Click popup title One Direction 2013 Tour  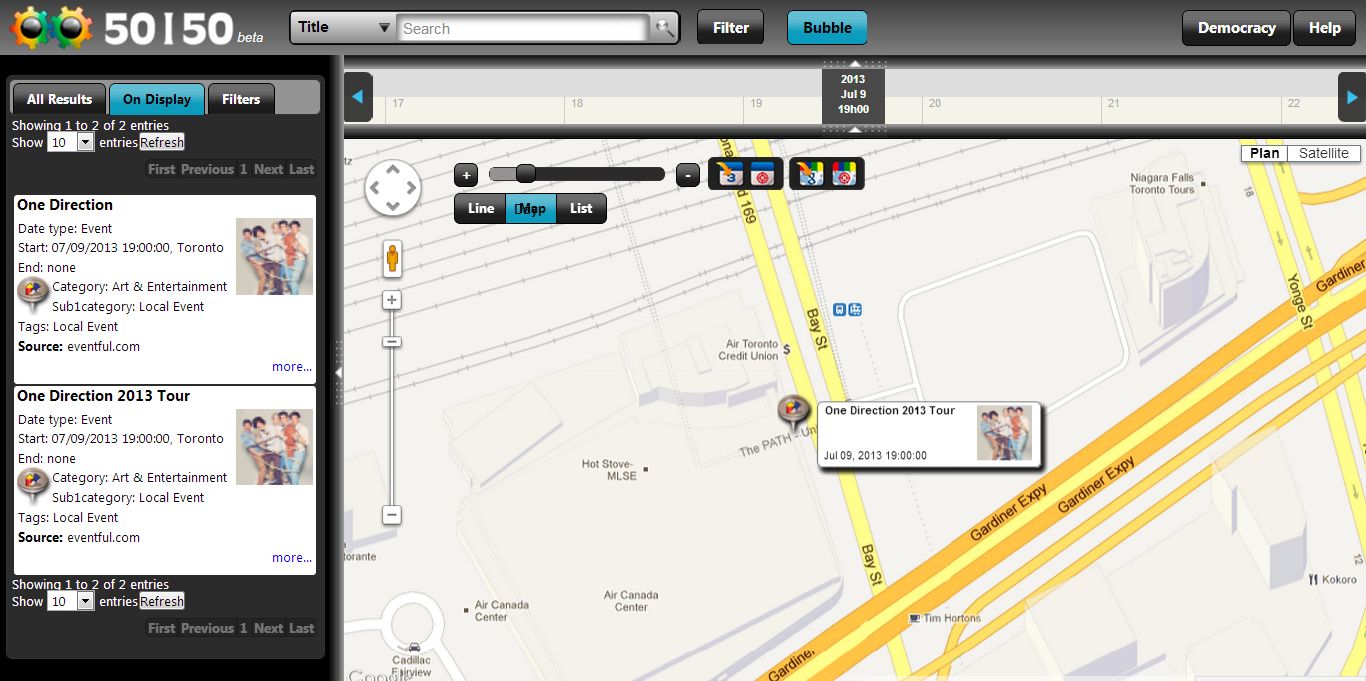pos(889,411)
